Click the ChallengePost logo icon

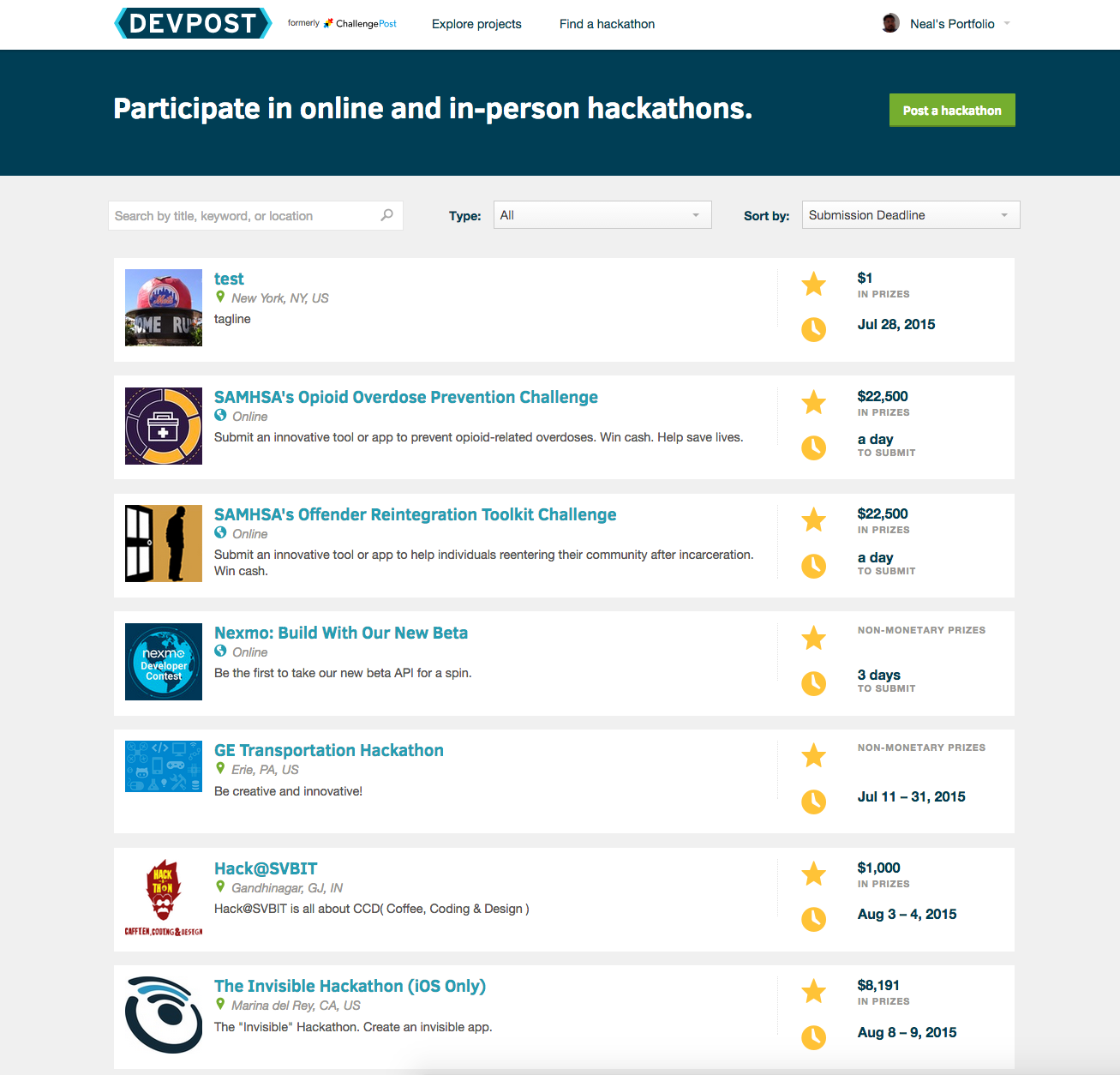coord(328,23)
